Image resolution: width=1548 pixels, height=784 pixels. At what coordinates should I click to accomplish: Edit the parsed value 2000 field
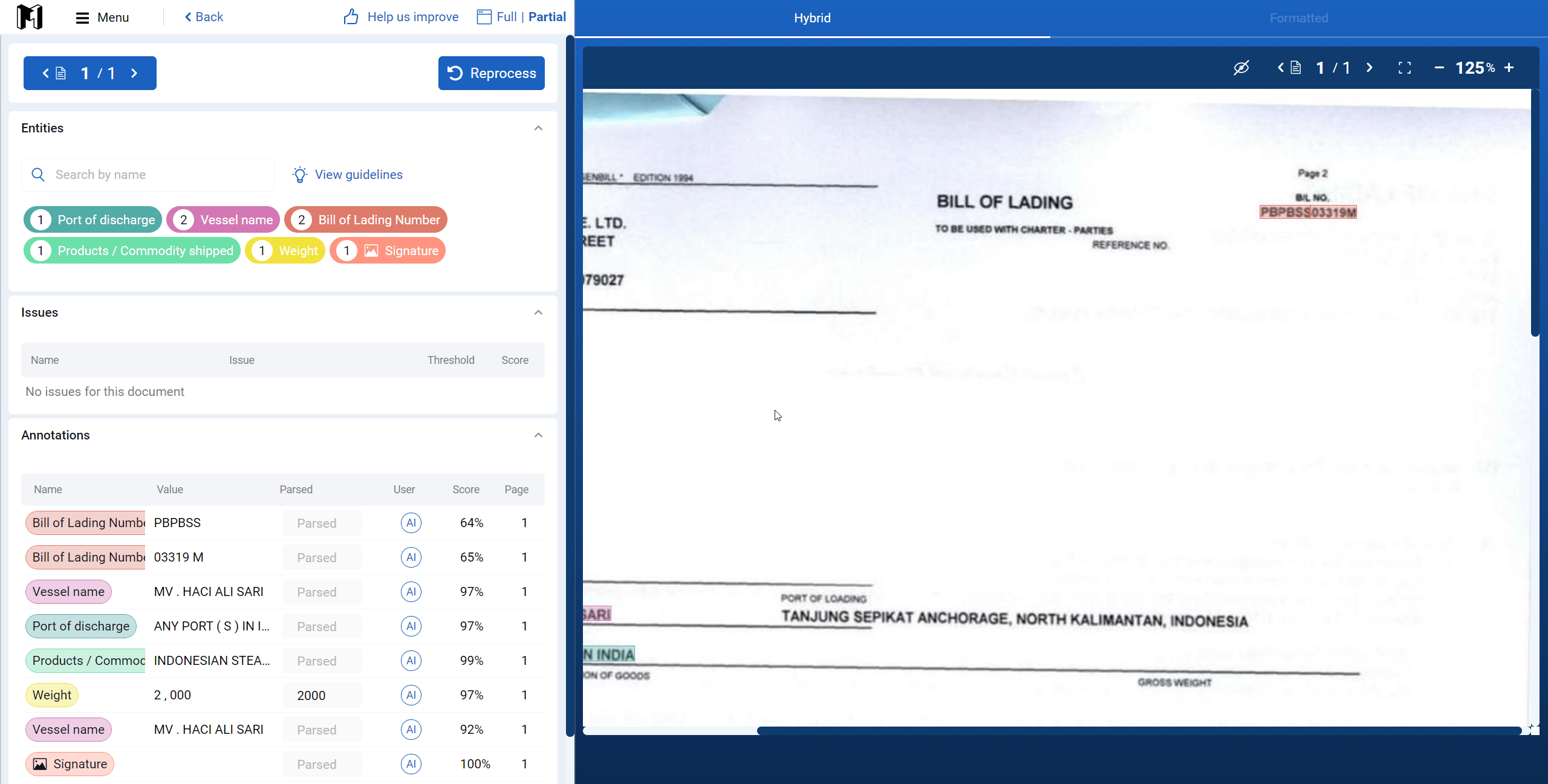tap(322, 695)
